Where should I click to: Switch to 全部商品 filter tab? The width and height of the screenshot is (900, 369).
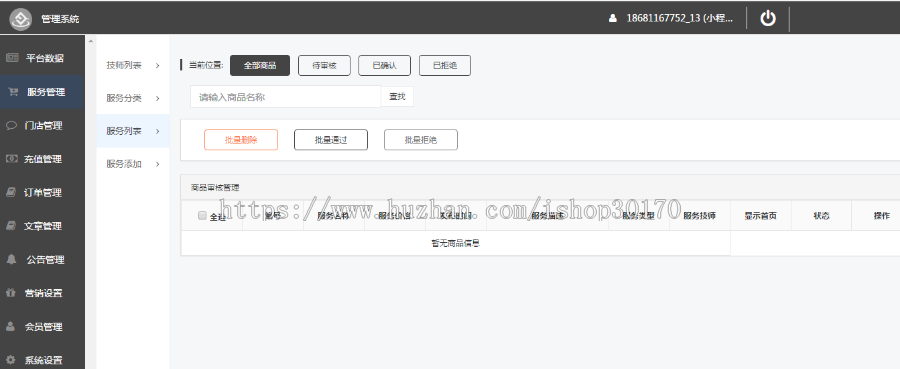coord(260,65)
